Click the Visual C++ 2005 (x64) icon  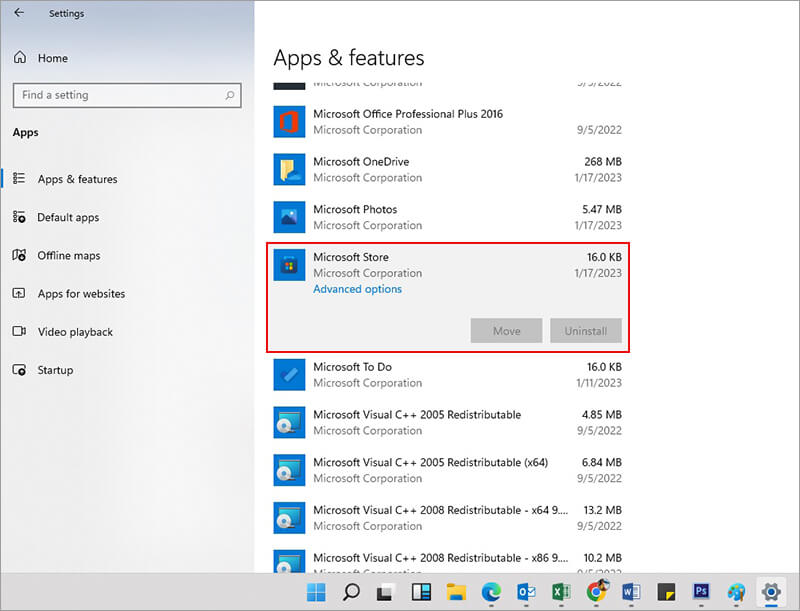(289, 470)
